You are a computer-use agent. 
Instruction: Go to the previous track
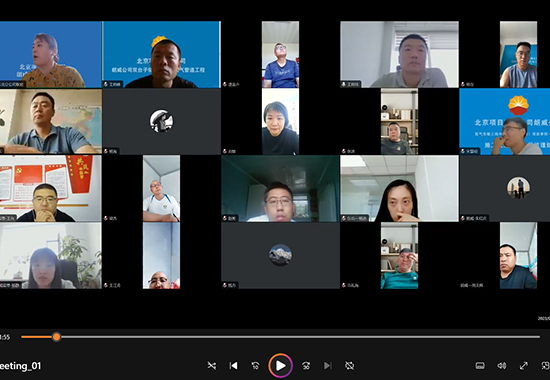233,366
